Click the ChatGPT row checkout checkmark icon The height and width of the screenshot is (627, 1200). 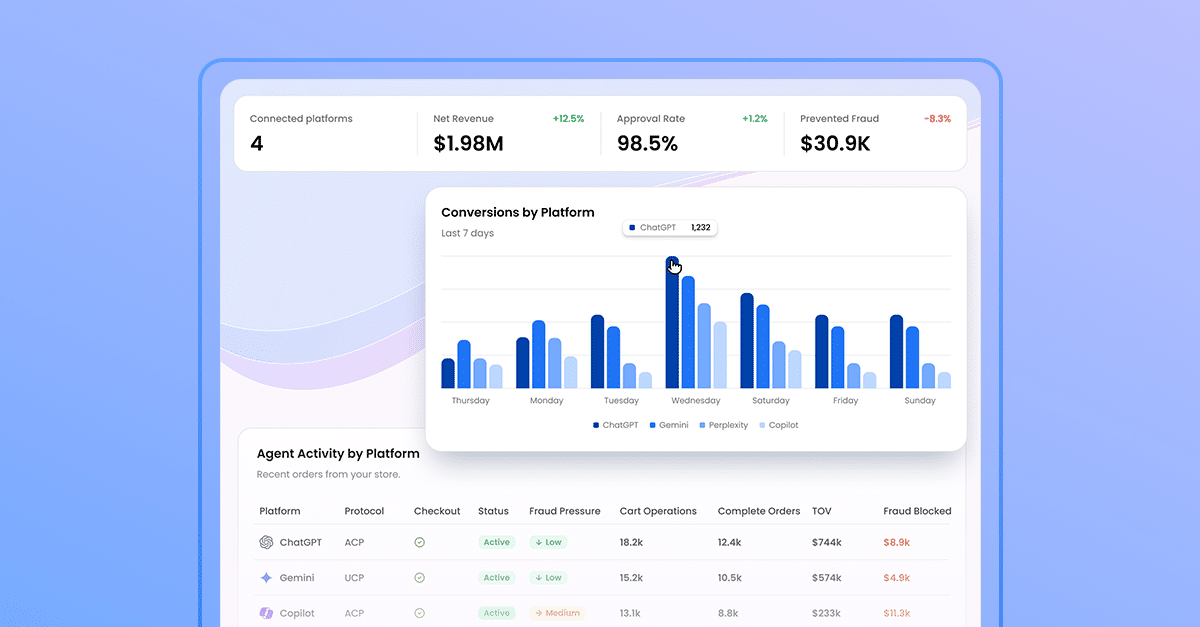pos(420,542)
